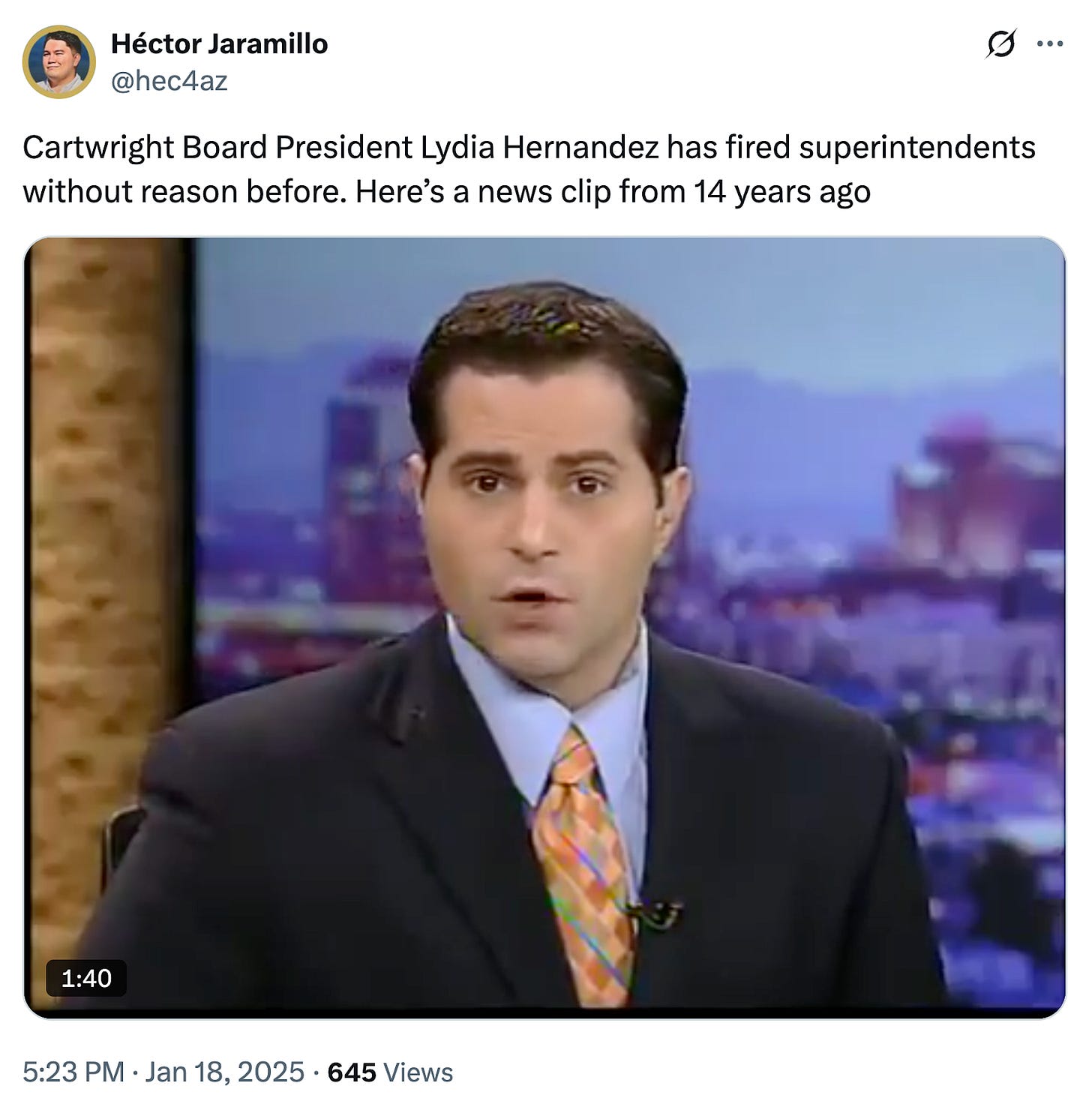Click the Héctor Jaramillo display name

pyautogui.click(x=219, y=43)
